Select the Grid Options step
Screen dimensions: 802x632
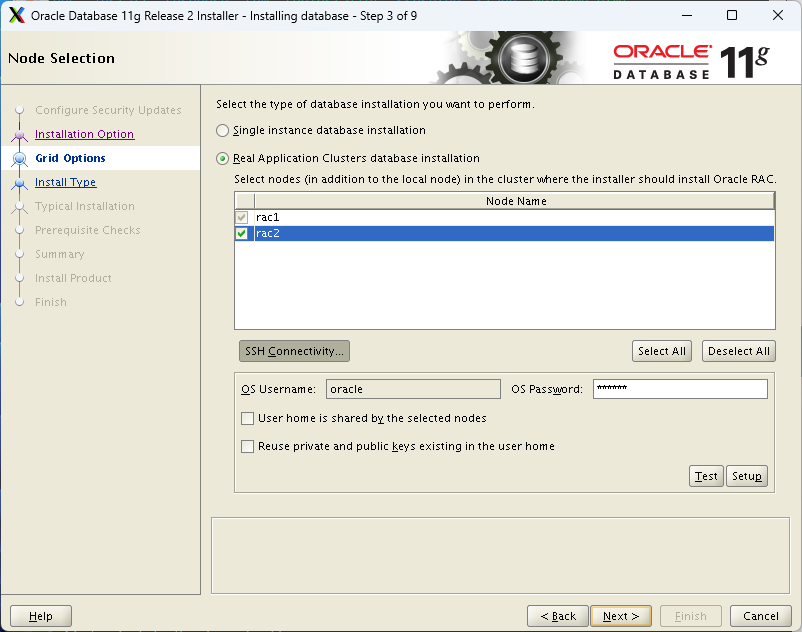click(71, 158)
